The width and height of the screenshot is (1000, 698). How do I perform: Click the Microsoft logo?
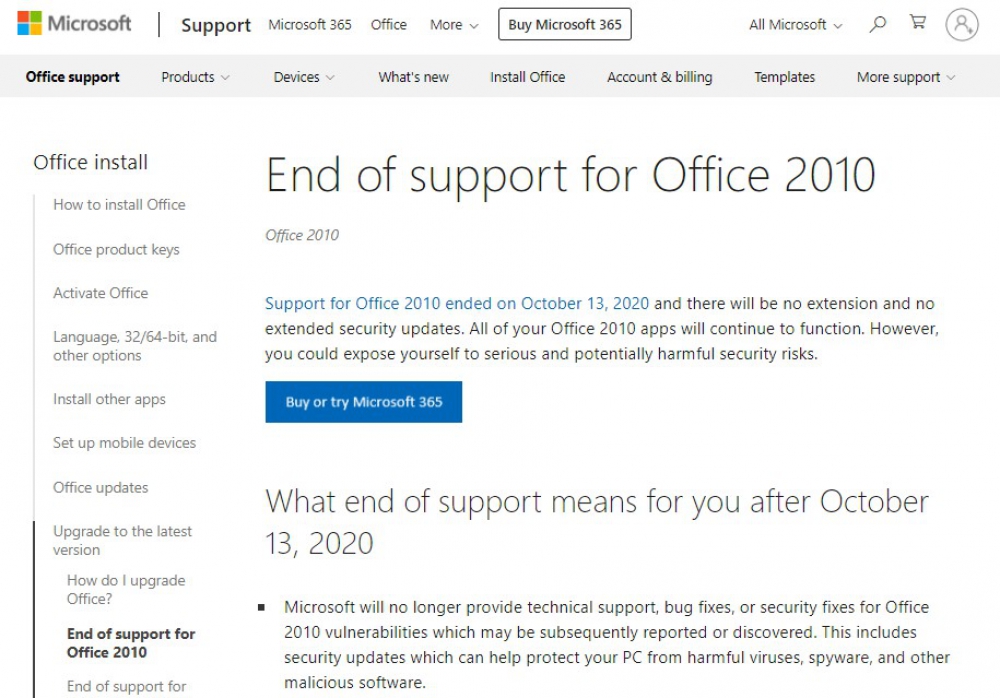pos(74,24)
